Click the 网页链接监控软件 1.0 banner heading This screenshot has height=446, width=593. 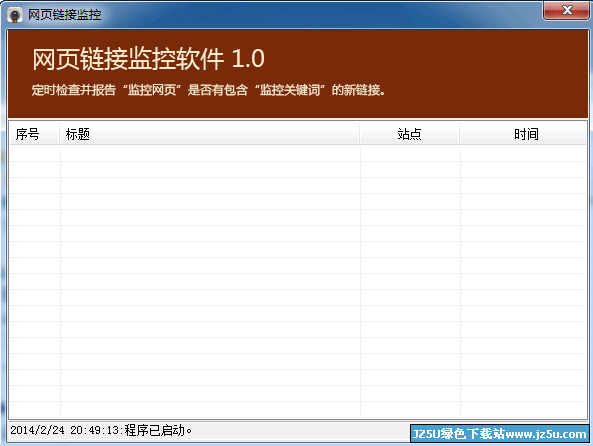pyautogui.click(x=148, y=59)
